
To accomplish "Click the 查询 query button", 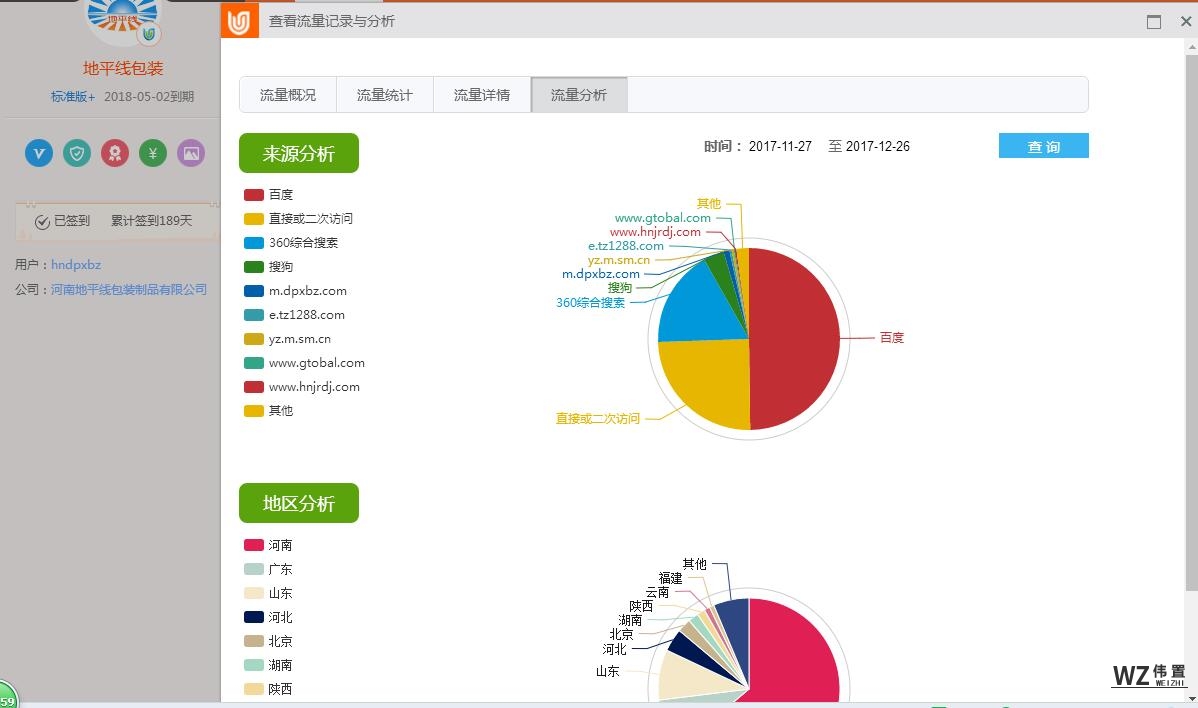I will [1043, 146].
